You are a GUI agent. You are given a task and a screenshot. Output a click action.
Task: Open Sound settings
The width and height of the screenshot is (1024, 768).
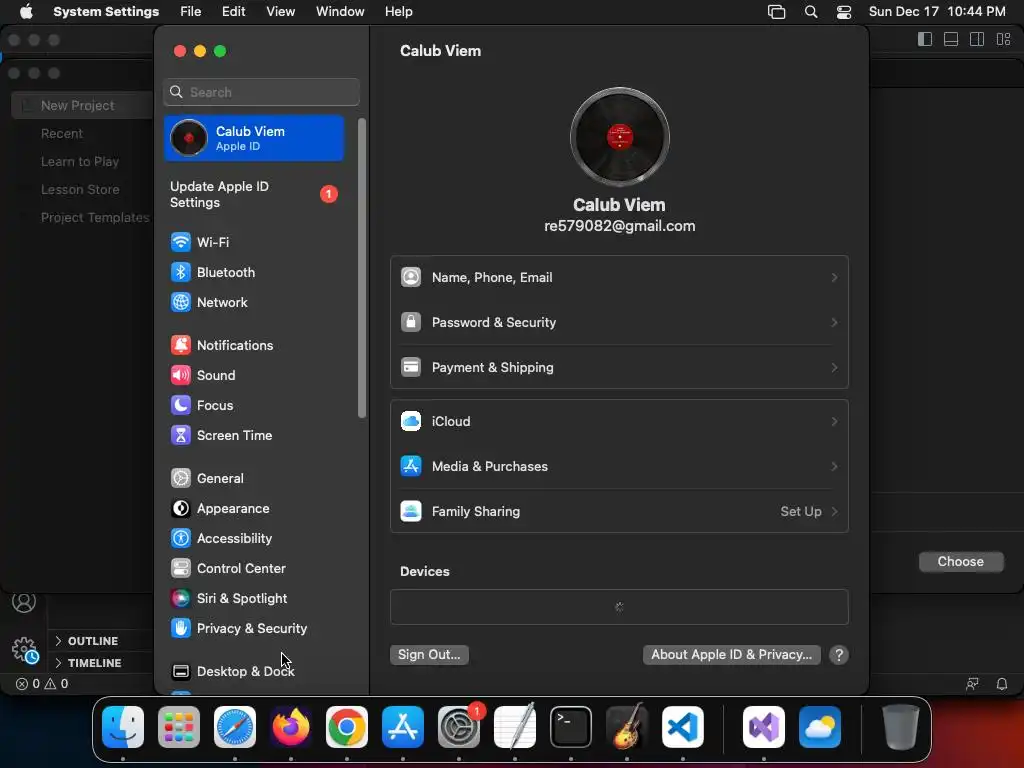tap(253, 376)
